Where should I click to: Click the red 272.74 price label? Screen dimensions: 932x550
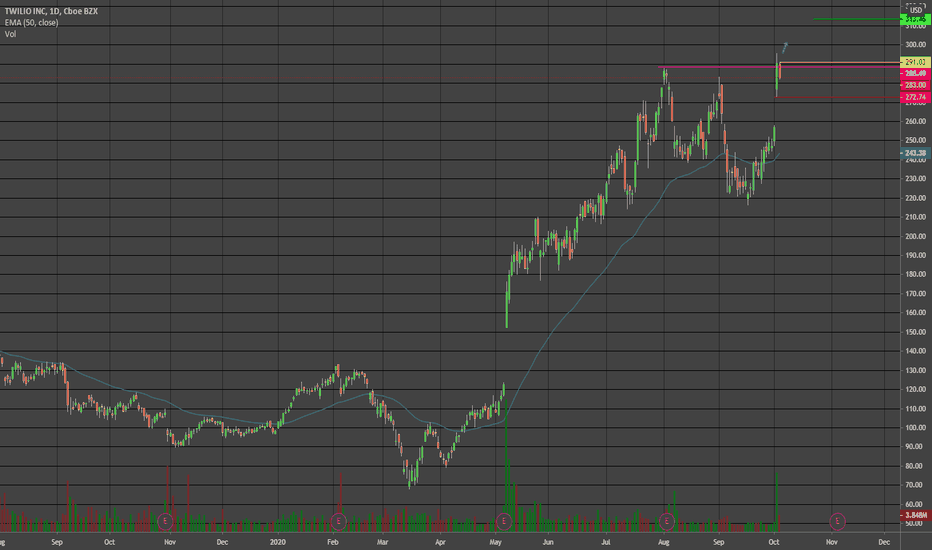pyautogui.click(x=915, y=97)
